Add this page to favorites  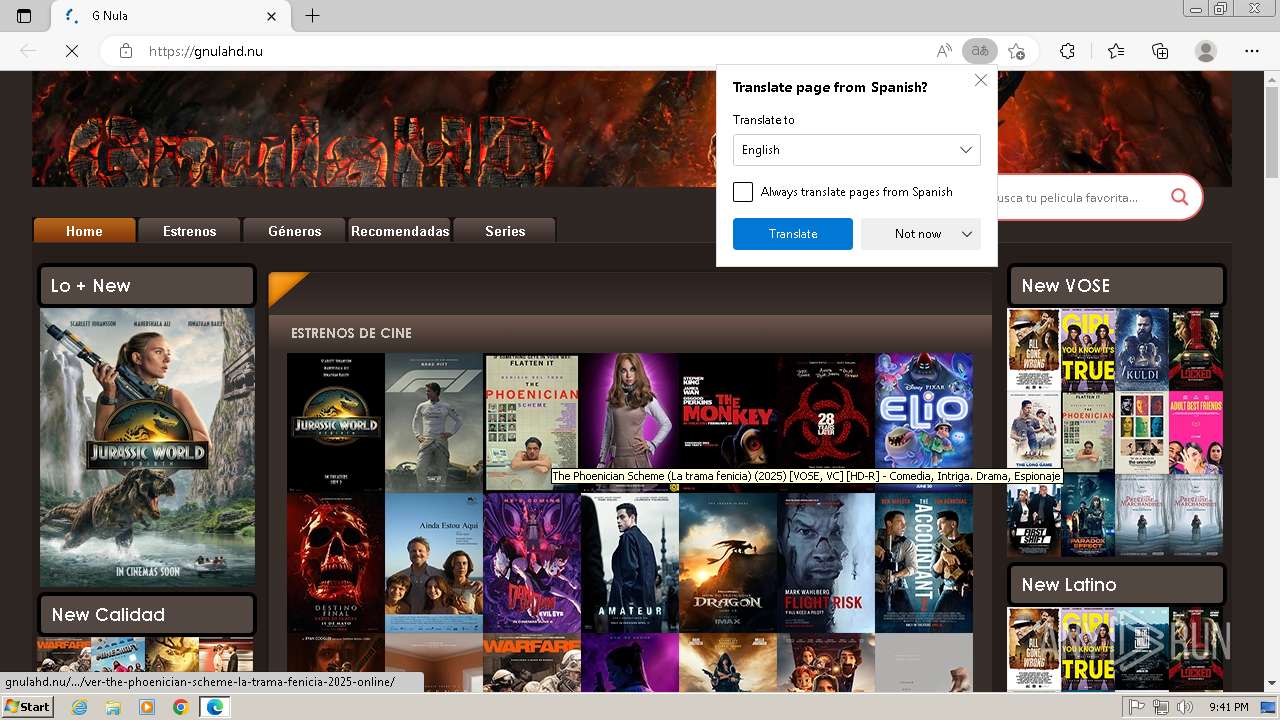[x=1017, y=51]
